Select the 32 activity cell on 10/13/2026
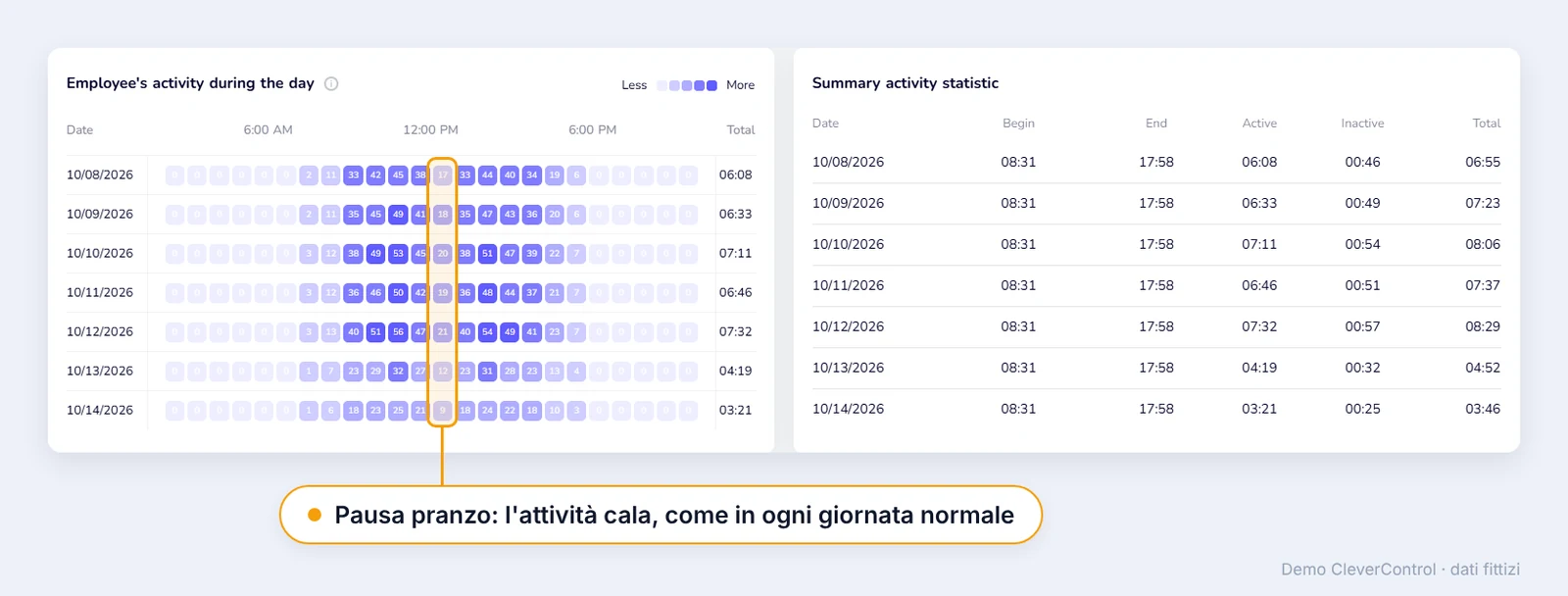Image resolution: width=1568 pixels, height=596 pixels. pyautogui.click(x=398, y=371)
